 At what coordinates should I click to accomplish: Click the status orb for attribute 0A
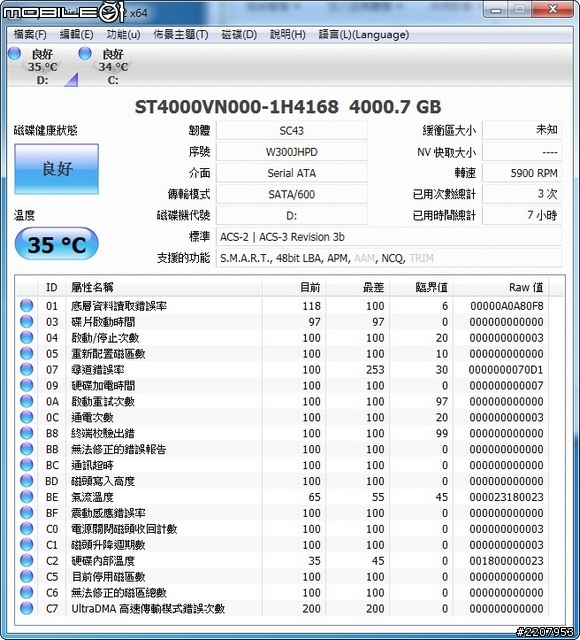click(x=27, y=401)
